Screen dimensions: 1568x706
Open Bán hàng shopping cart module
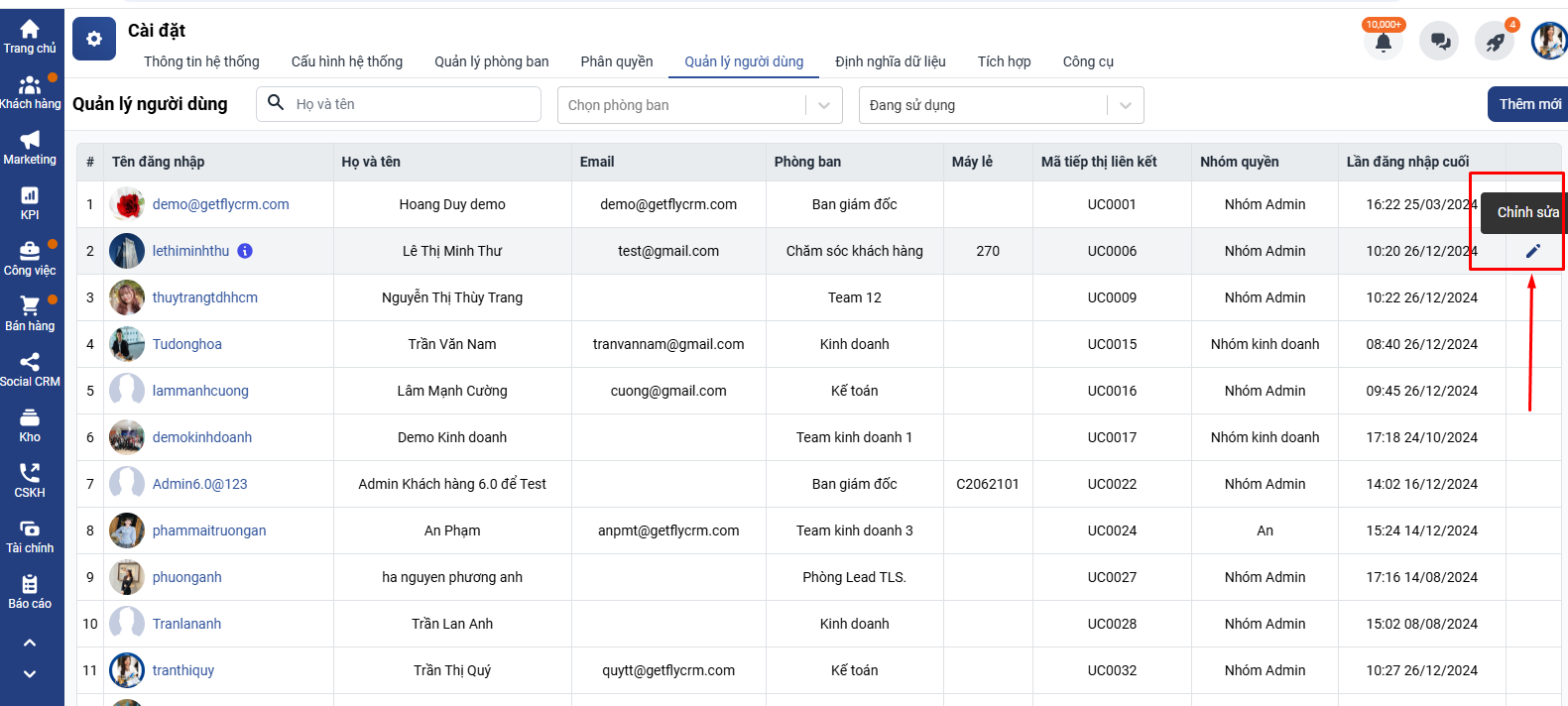tap(30, 313)
